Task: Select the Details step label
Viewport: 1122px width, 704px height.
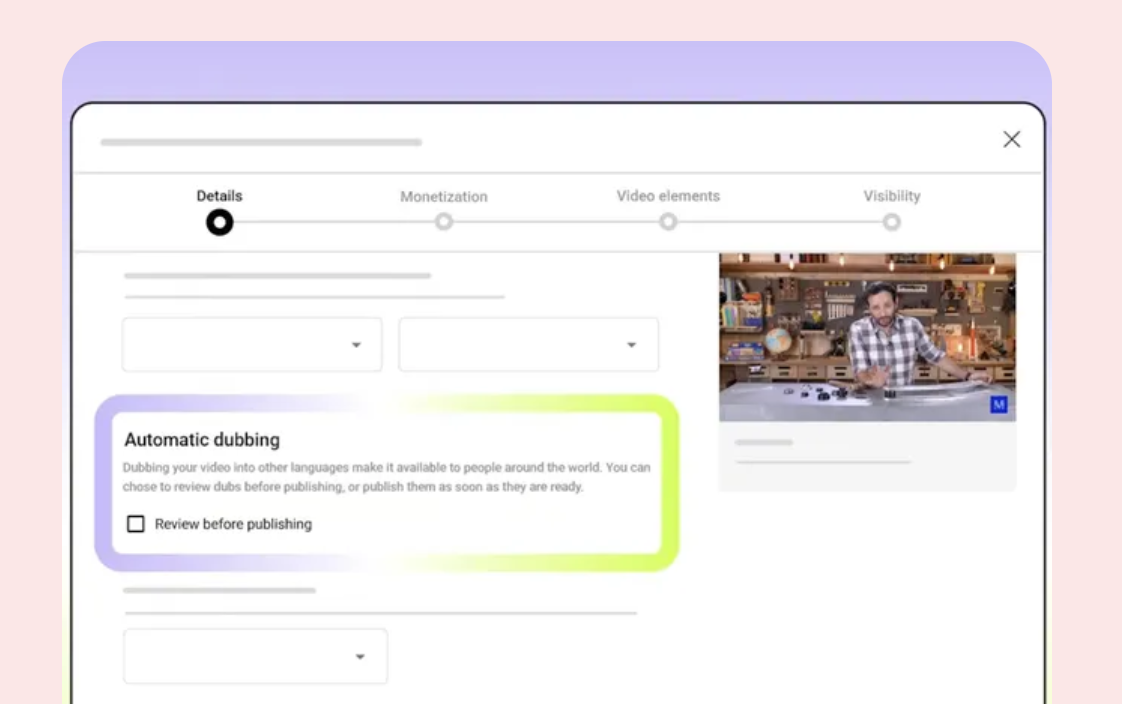Action: tap(219, 196)
